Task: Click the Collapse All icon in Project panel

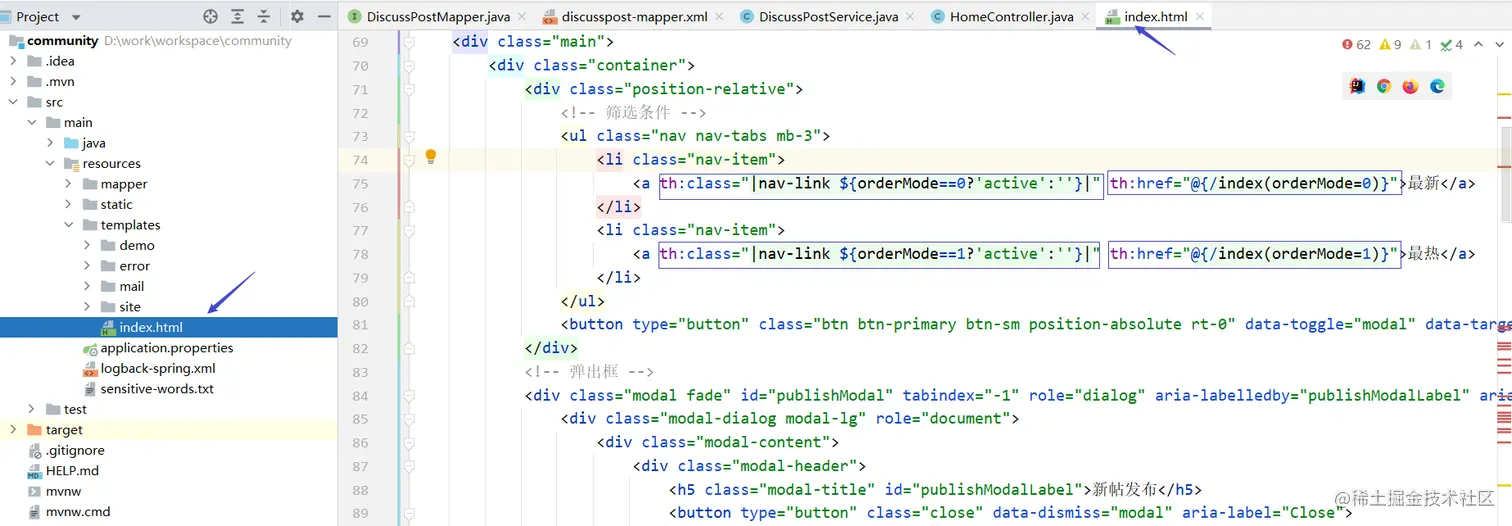Action: pyautogui.click(x=264, y=16)
